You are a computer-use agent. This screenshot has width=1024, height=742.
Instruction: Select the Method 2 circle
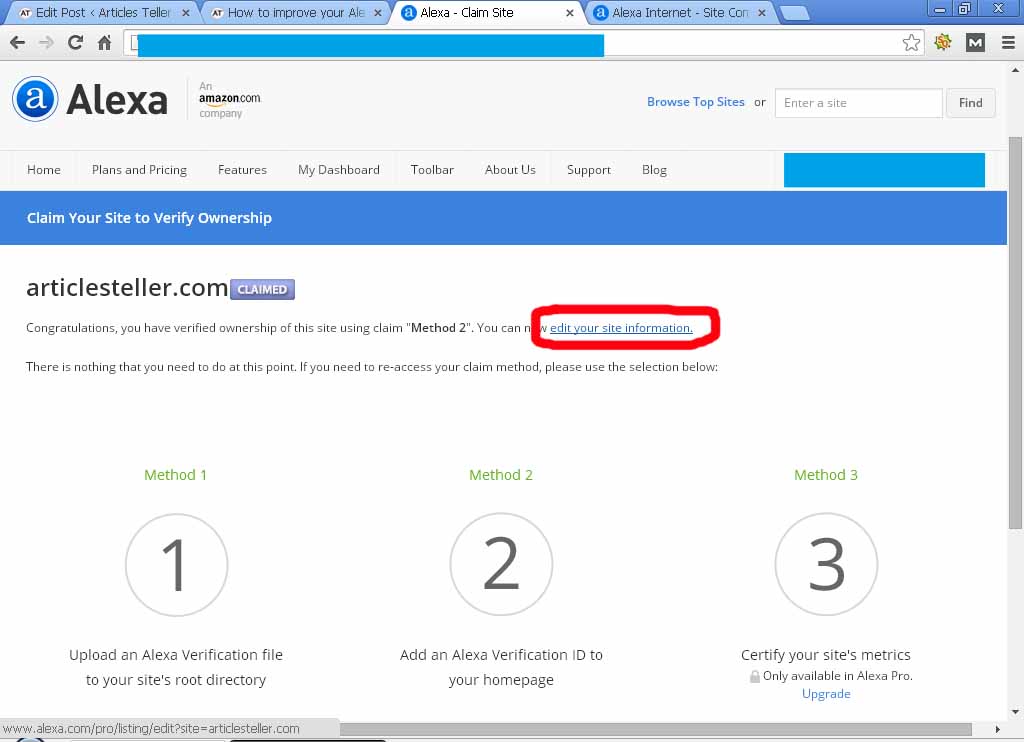point(501,564)
